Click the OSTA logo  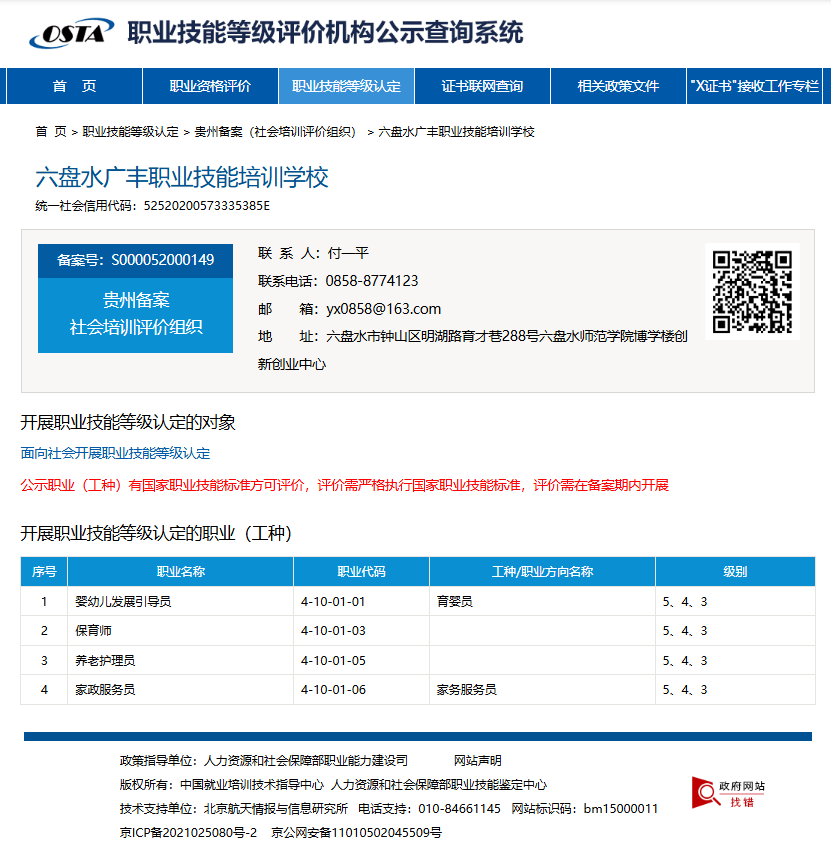[x=72, y=33]
